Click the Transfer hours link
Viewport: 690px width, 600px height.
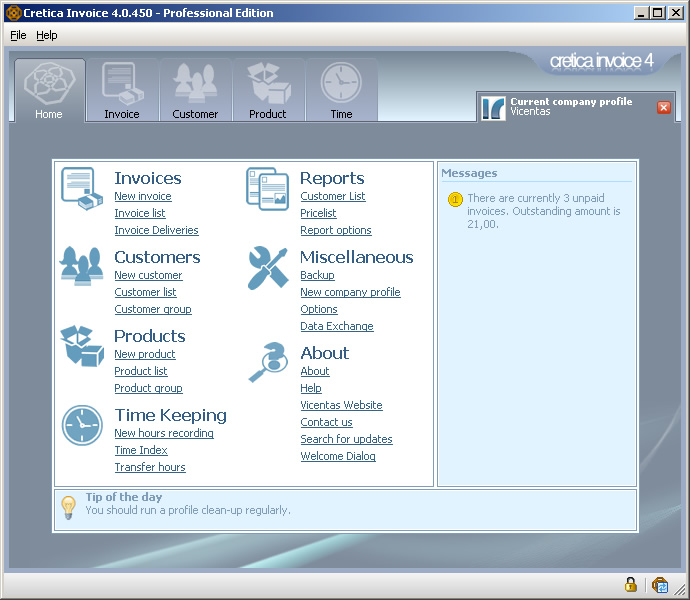click(x=150, y=467)
